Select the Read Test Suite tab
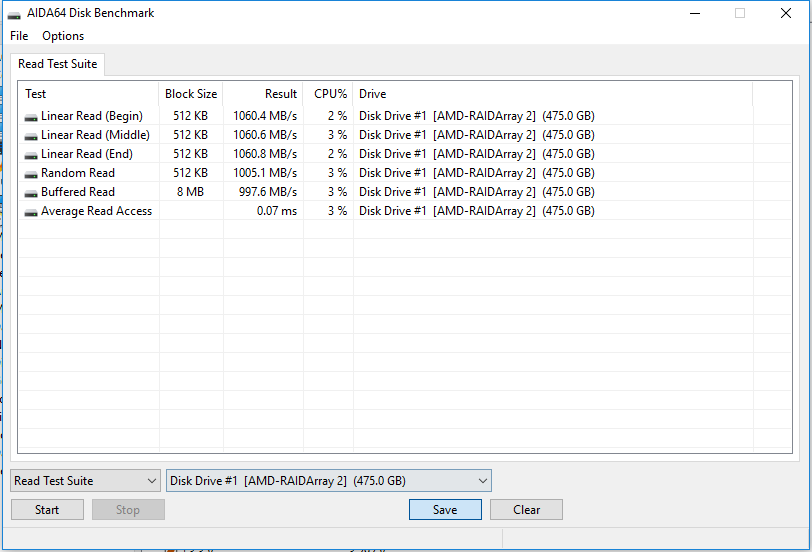812x552 pixels. 57,64
